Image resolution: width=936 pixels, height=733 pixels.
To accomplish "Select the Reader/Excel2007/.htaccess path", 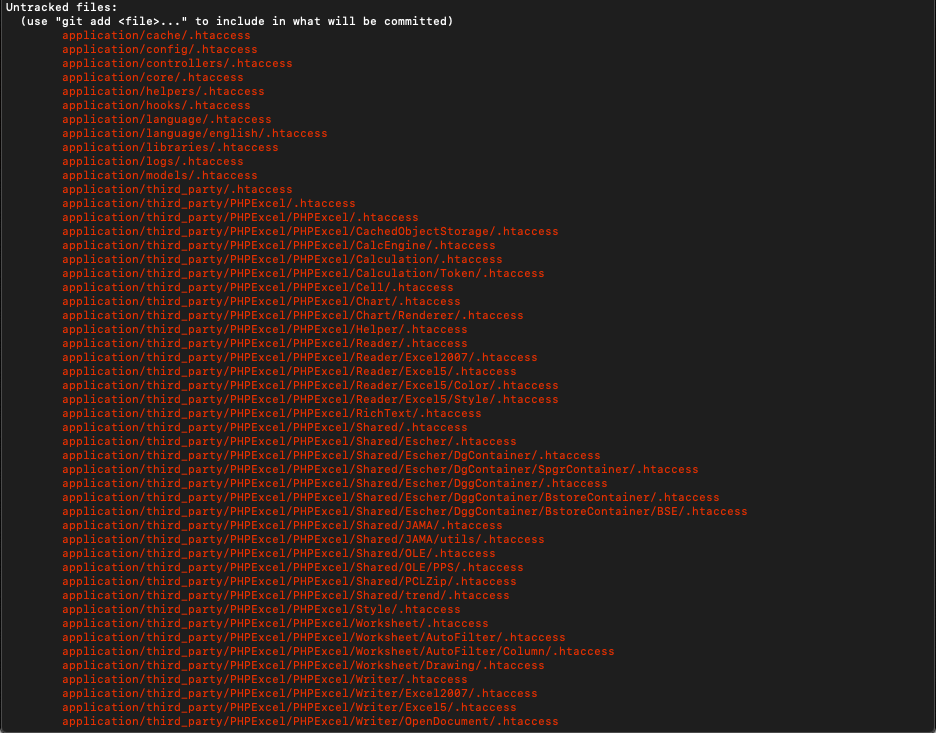I will [299, 357].
